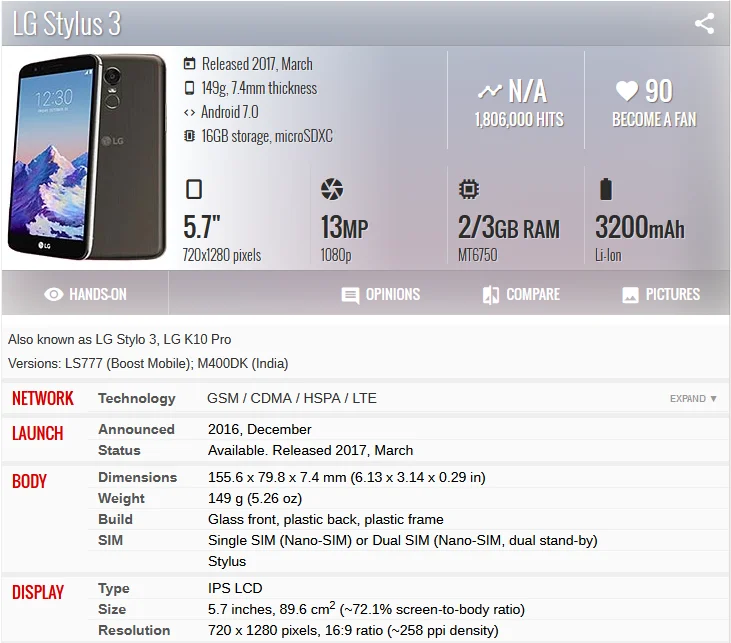Click the Compare phones icon
The height and width of the screenshot is (643, 731).
(491, 295)
